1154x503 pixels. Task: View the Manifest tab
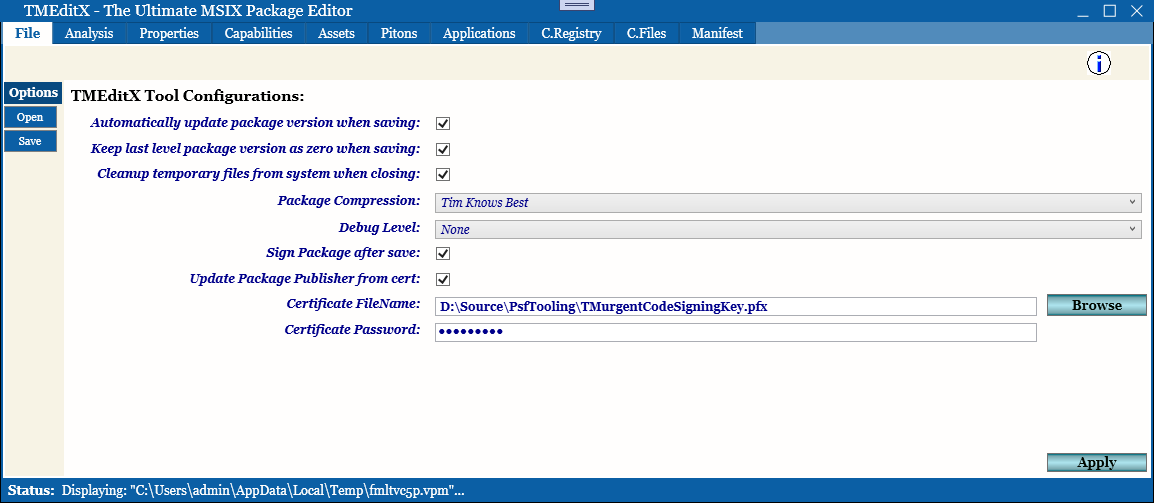point(717,33)
